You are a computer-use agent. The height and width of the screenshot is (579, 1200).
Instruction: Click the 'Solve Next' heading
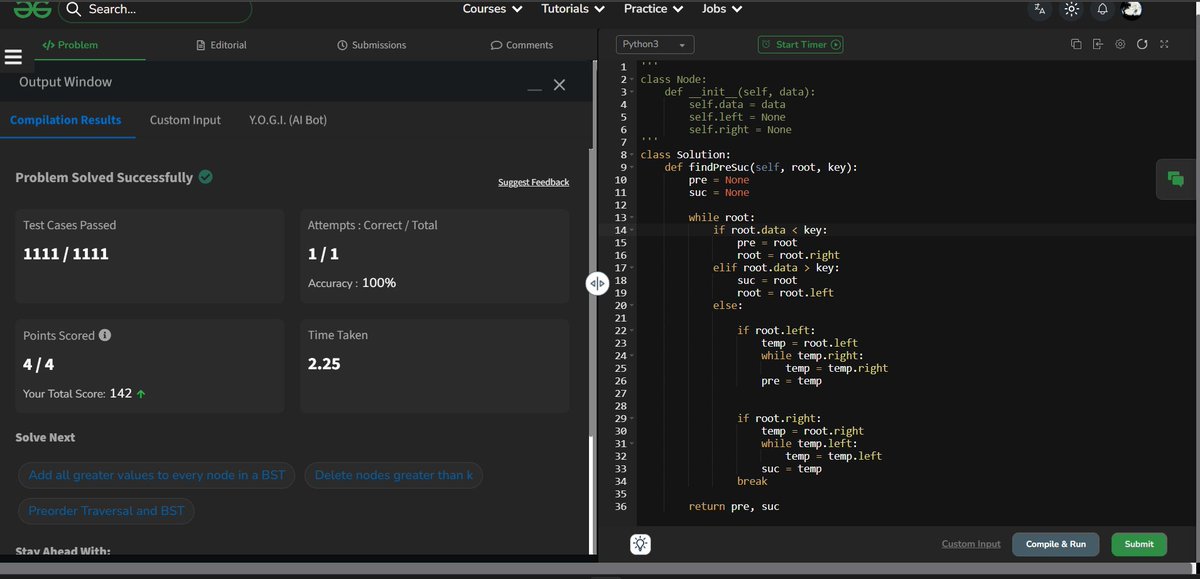tap(45, 438)
